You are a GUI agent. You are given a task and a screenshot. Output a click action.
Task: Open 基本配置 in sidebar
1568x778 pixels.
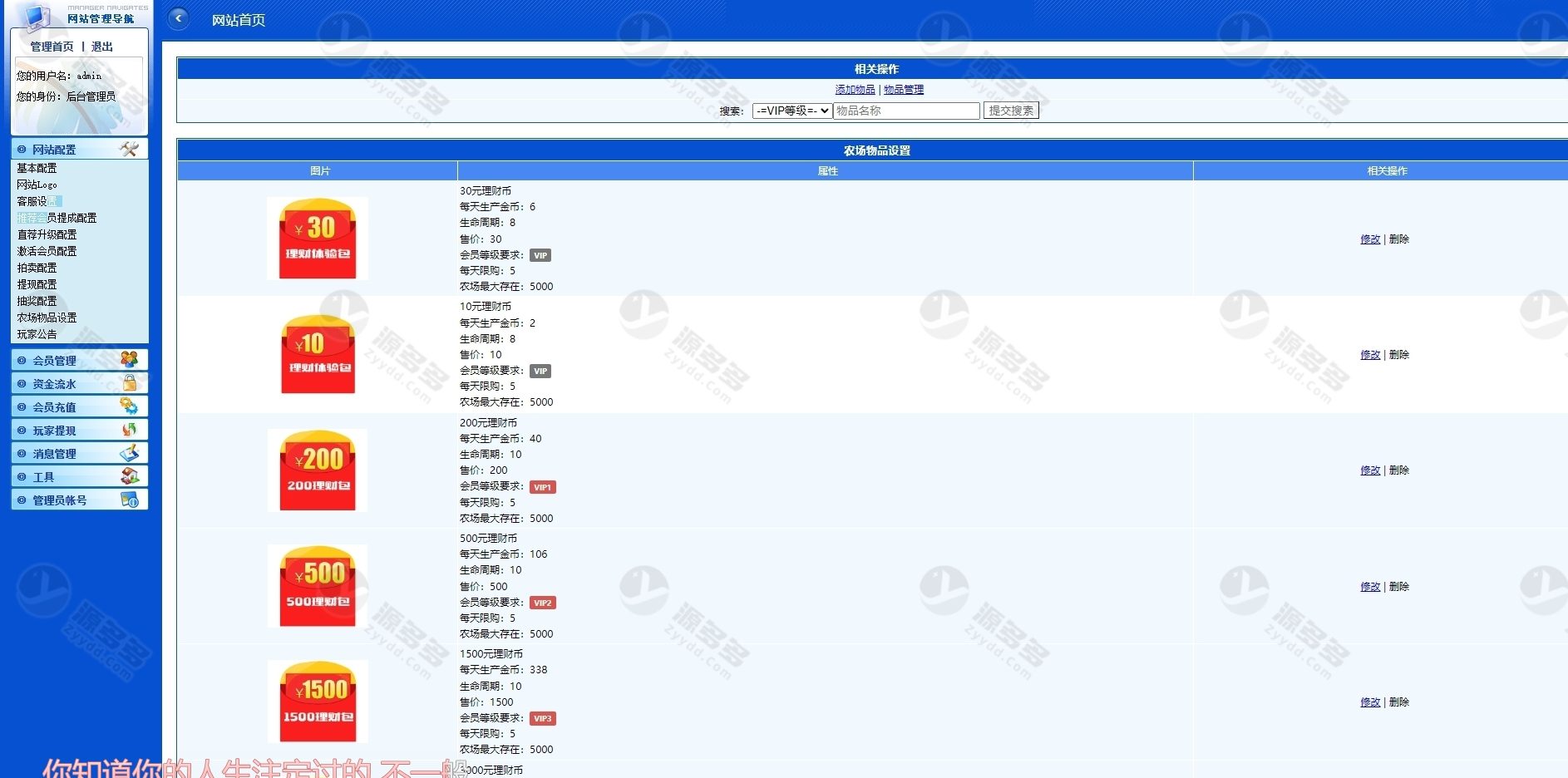[37, 168]
